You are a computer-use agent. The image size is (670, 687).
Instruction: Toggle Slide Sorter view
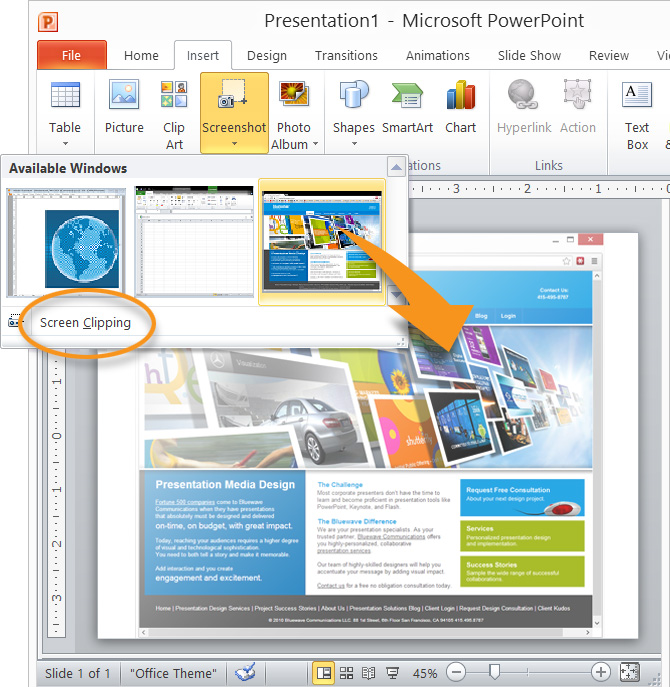pyautogui.click(x=347, y=673)
